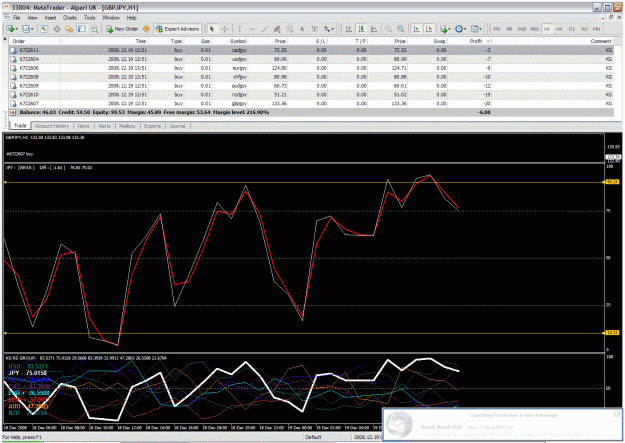Toggle the Expert Advisors button
Screen dimensions: 625x443
click(x=177, y=29)
